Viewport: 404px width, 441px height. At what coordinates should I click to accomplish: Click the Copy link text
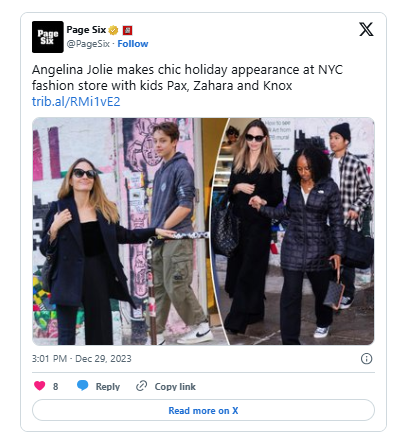pos(175,386)
